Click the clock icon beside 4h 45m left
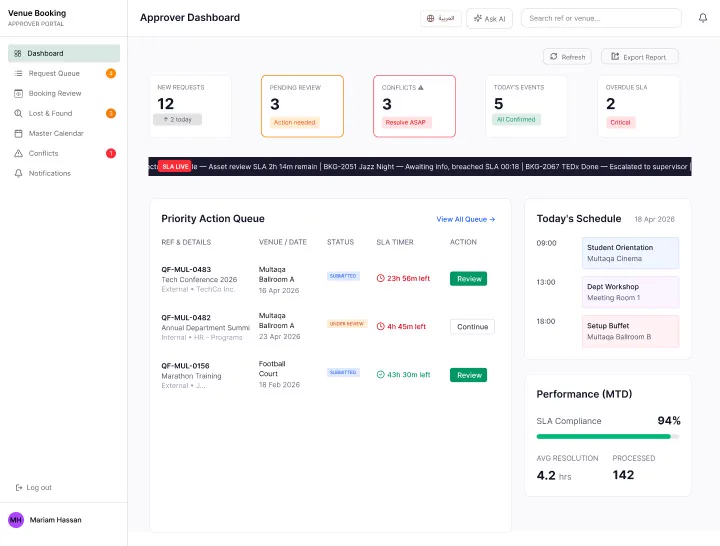The width and height of the screenshot is (720, 546). pyautogui.click(x=380, y=326)
